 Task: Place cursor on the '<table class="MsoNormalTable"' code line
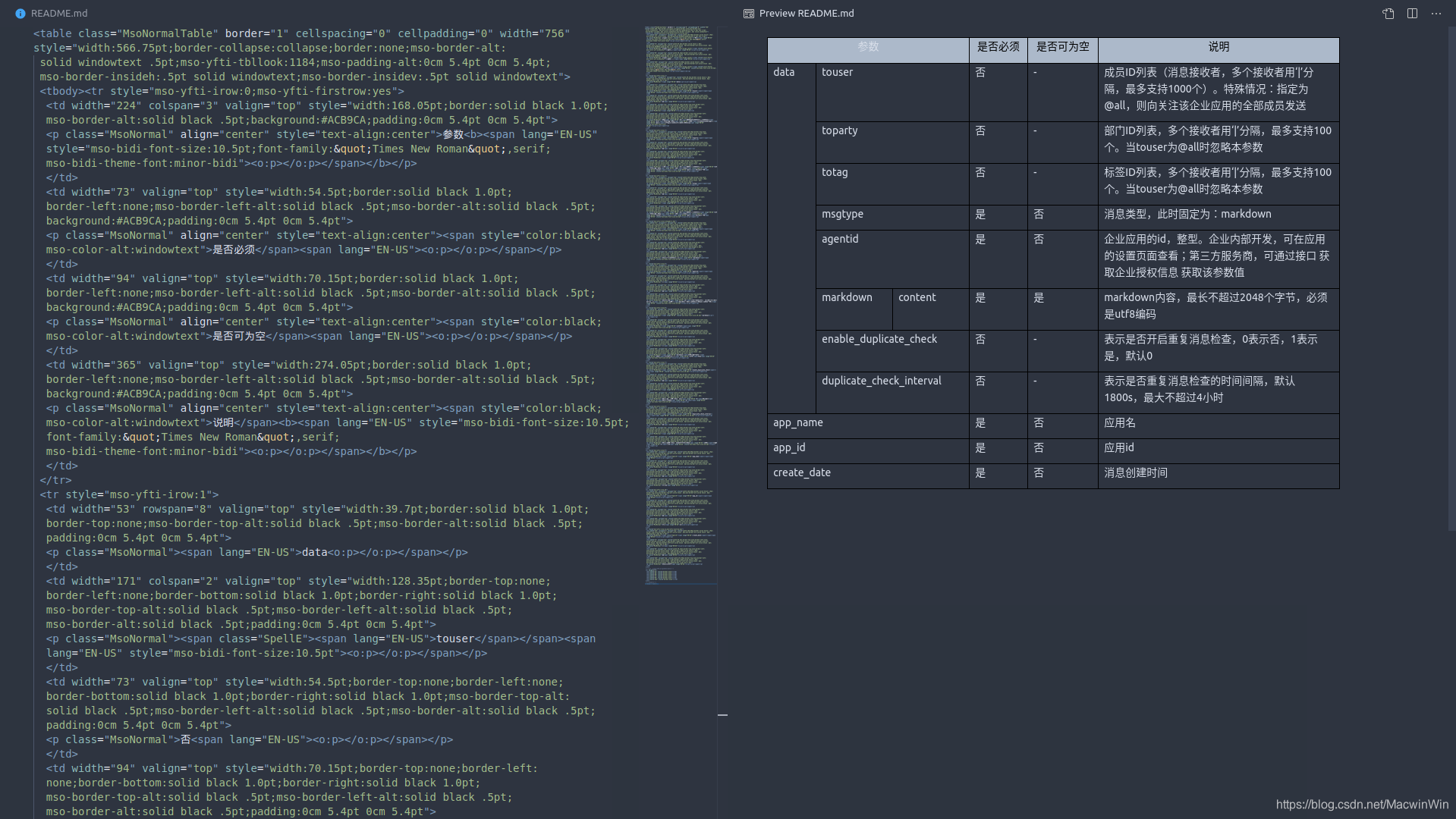click(301, 33)
